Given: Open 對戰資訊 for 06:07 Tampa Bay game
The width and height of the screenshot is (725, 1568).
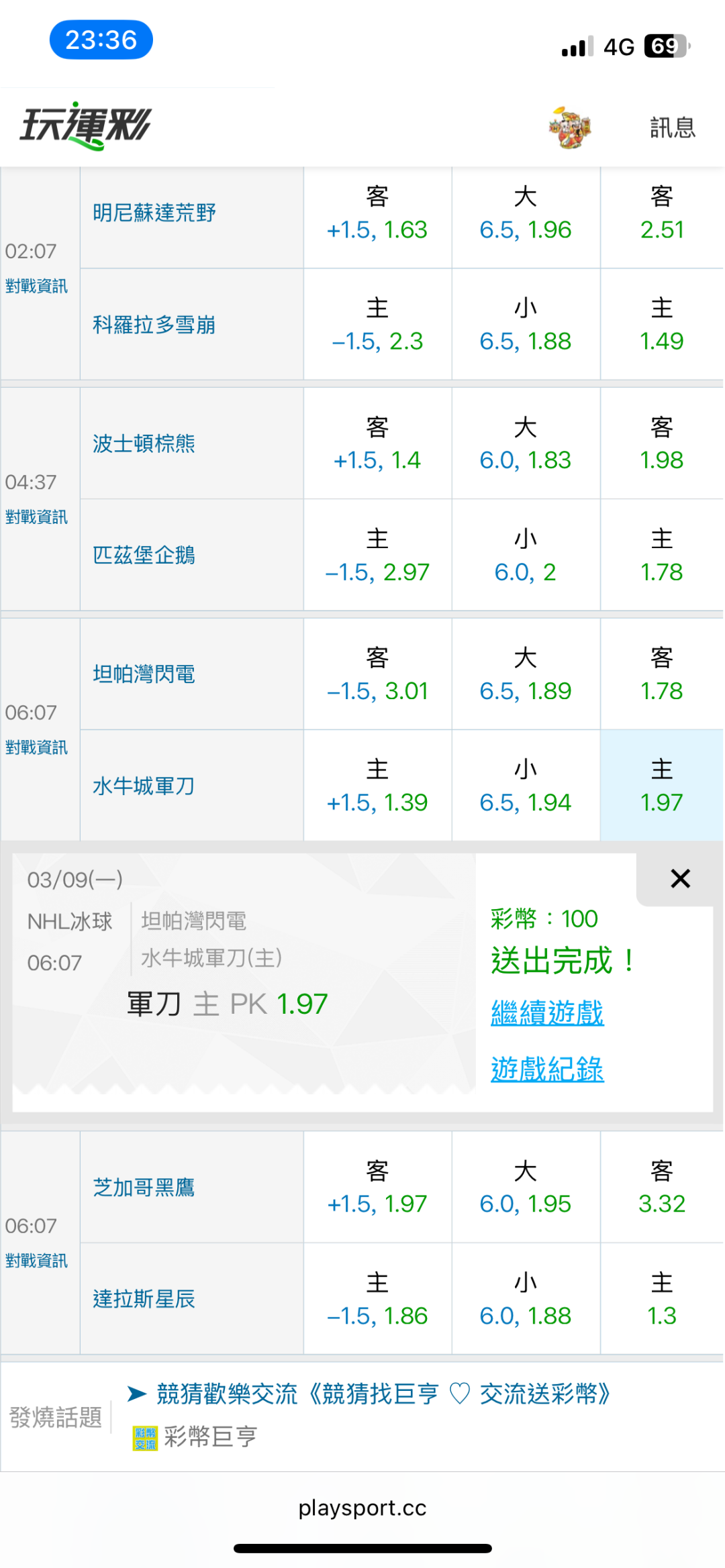Looking at the screenshot, I should pyautogui.click(x=36, y=747).
